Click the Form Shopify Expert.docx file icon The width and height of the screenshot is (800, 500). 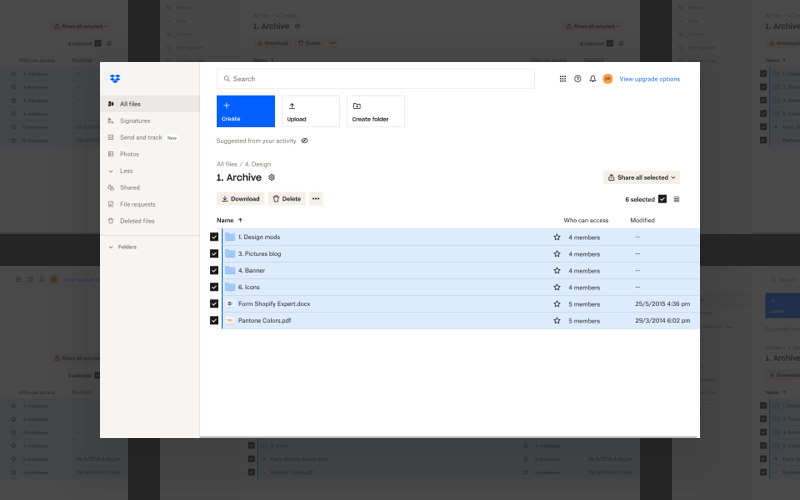230,304
